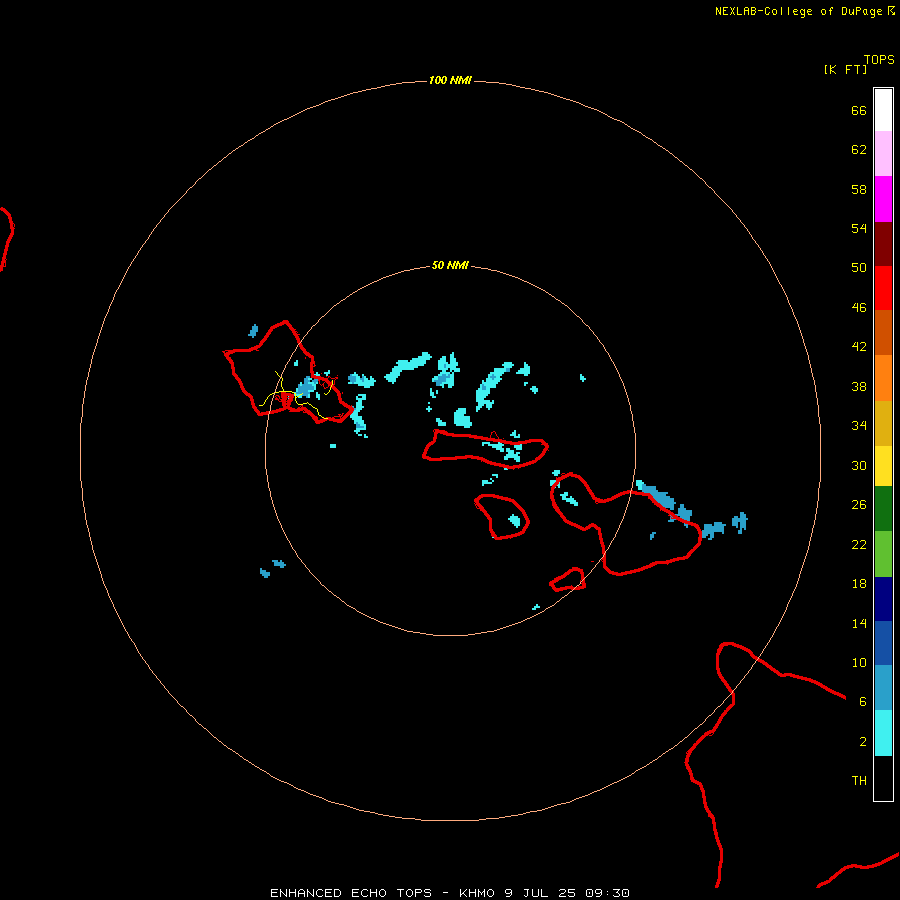Click the dark green 30 kft legend swatch
The image size is (900, 900).
point(883,509)
